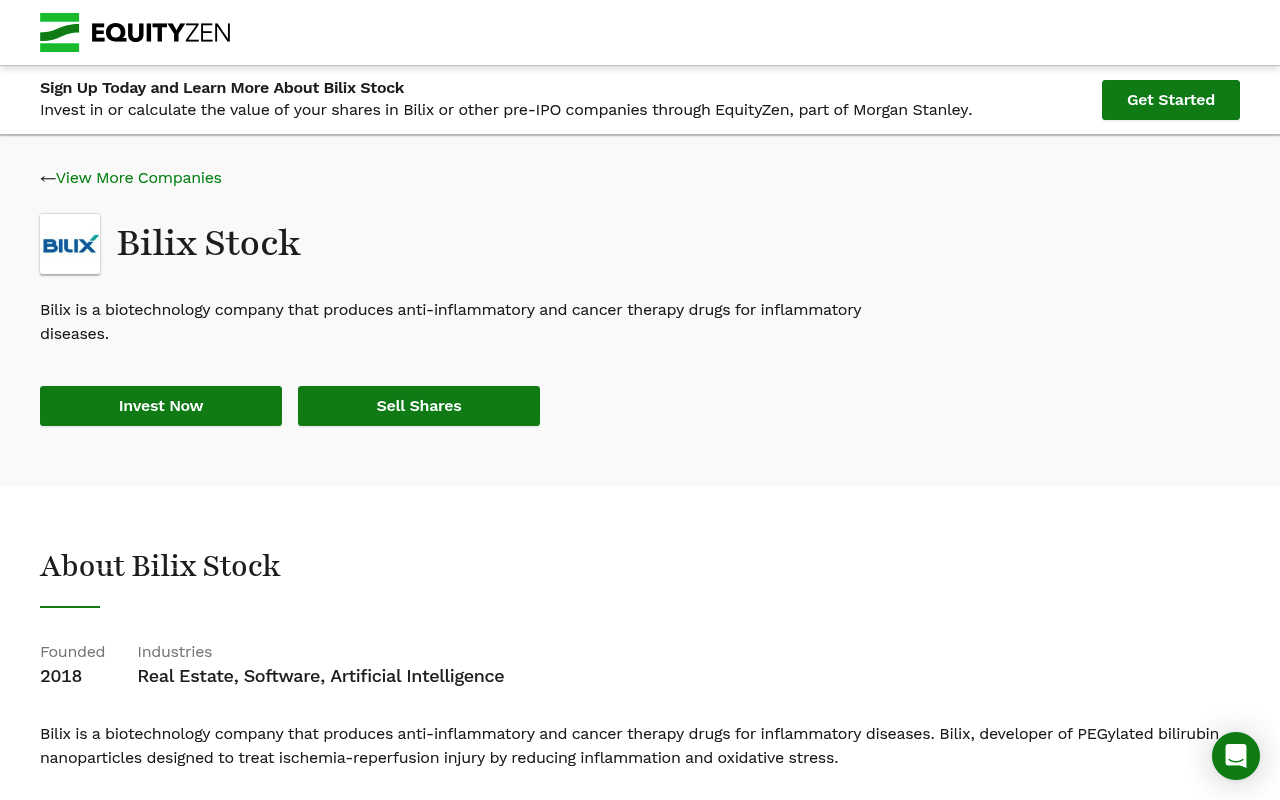1280x800 pixels.
Task: Click the Real Estate, Software, Artificial Intelligence text
Action: (x=321, y=676)
